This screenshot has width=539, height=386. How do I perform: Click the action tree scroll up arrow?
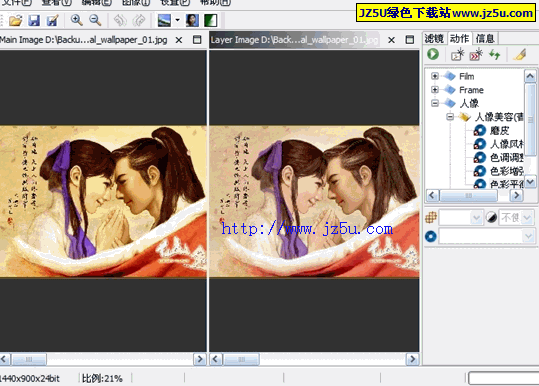(530, 76)
